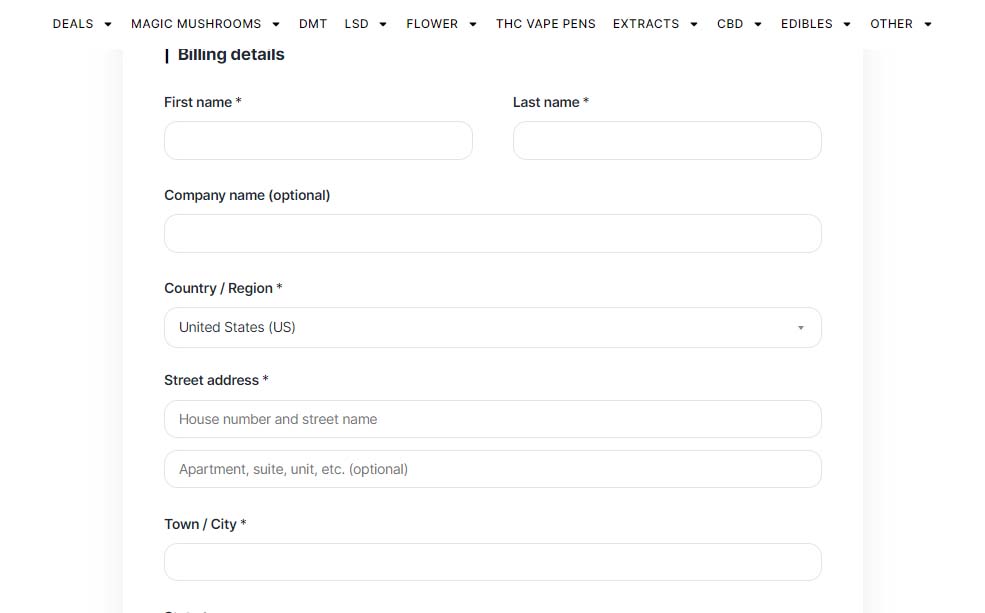Image resolution: width=985 pixels, height=613 pixels.
Task: Expand the EDIBLES dropdown arrow
Action: pos(847,24)
